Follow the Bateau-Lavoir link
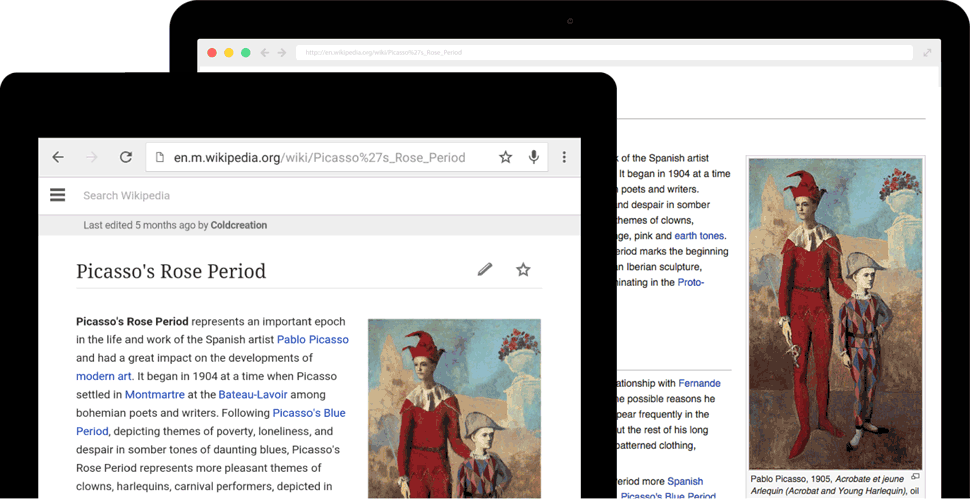The height and width of the screenshot is (500, 970). (x=253, y=394)
